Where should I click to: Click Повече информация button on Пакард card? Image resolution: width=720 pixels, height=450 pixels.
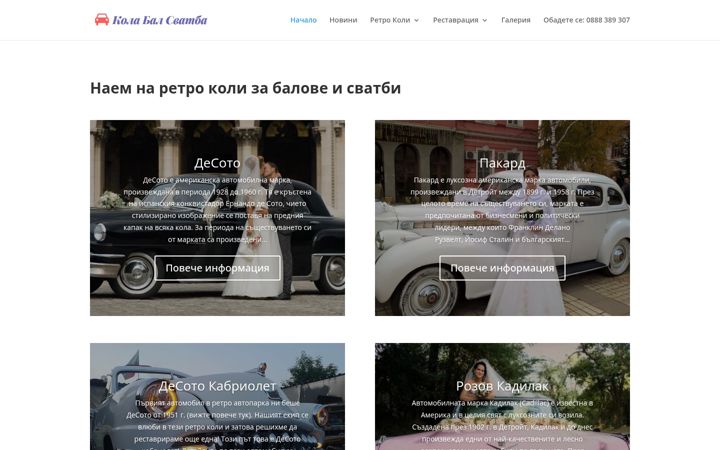pos(502,268)
